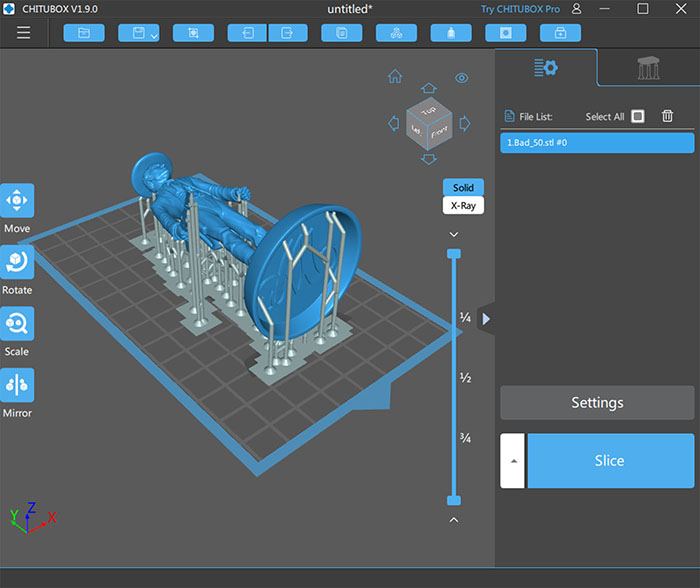Toggle the eye view visibility icon
The width and height of the screenshot is (700, 588).
461,77
